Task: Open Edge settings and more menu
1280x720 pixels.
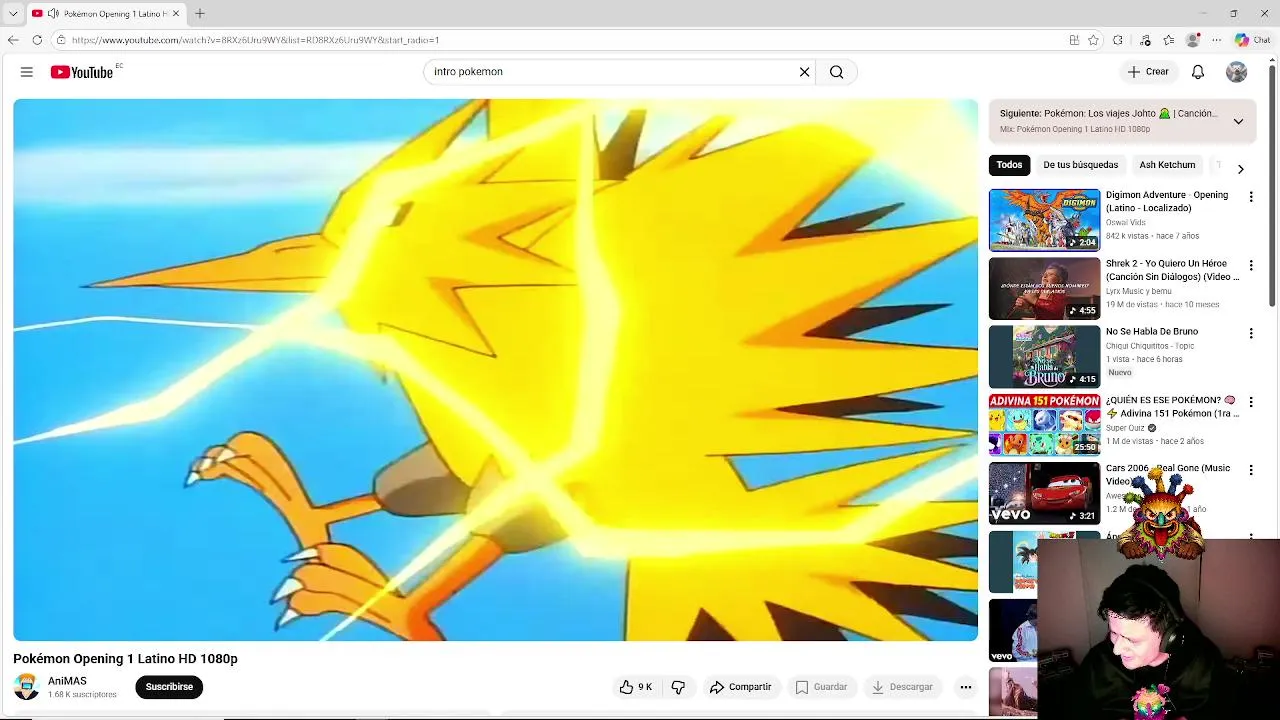Action: point(1216,40)
